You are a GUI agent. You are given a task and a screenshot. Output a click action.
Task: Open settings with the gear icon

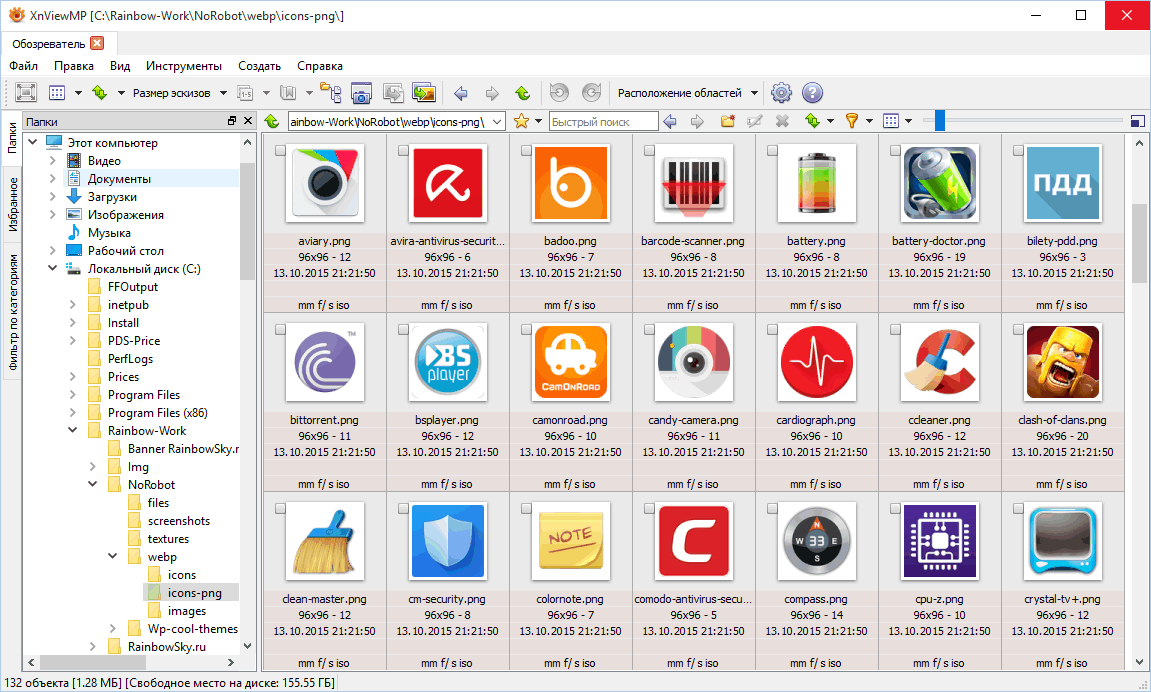[x=781, y=93]
